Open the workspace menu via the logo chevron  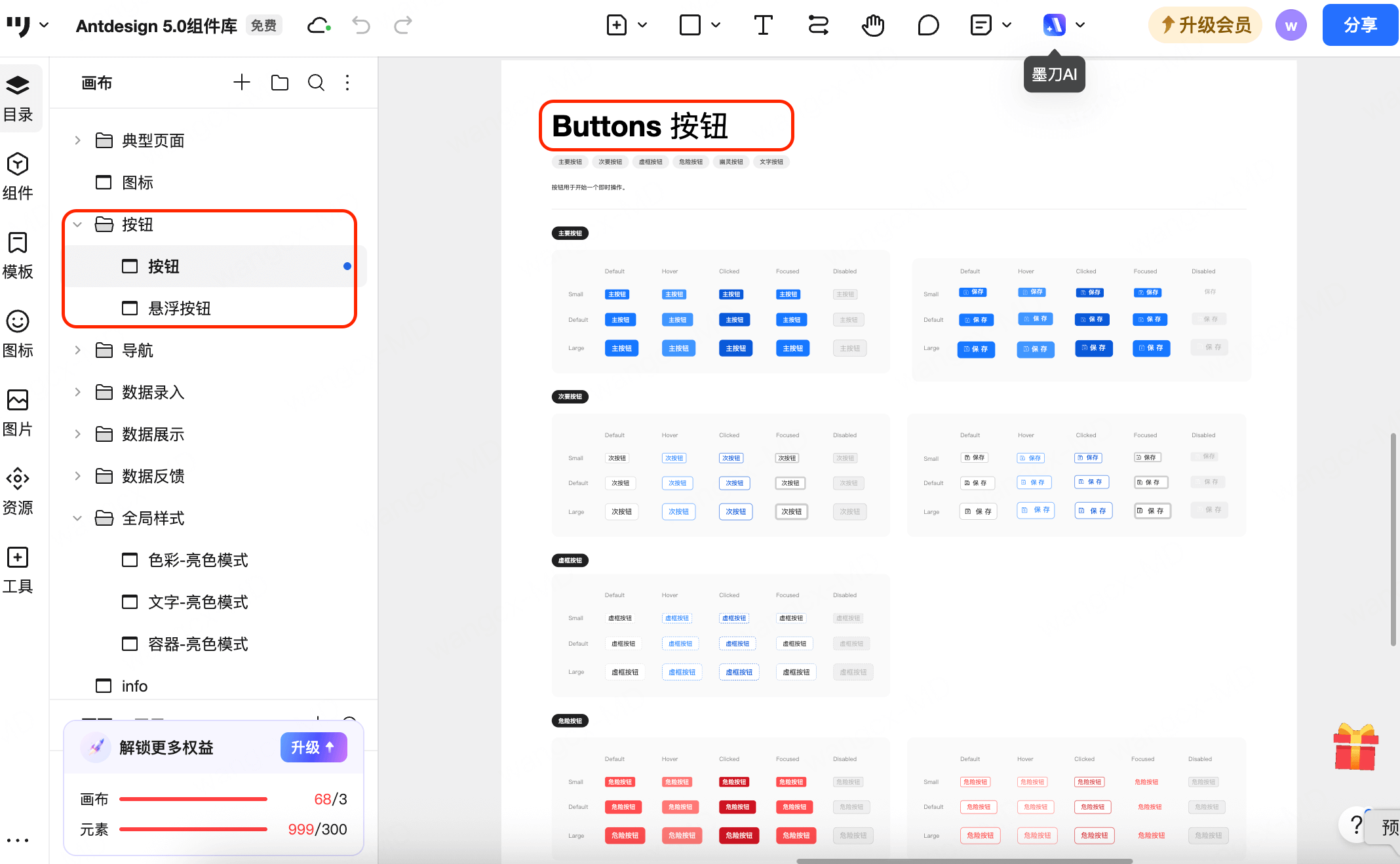click(45, 25)
